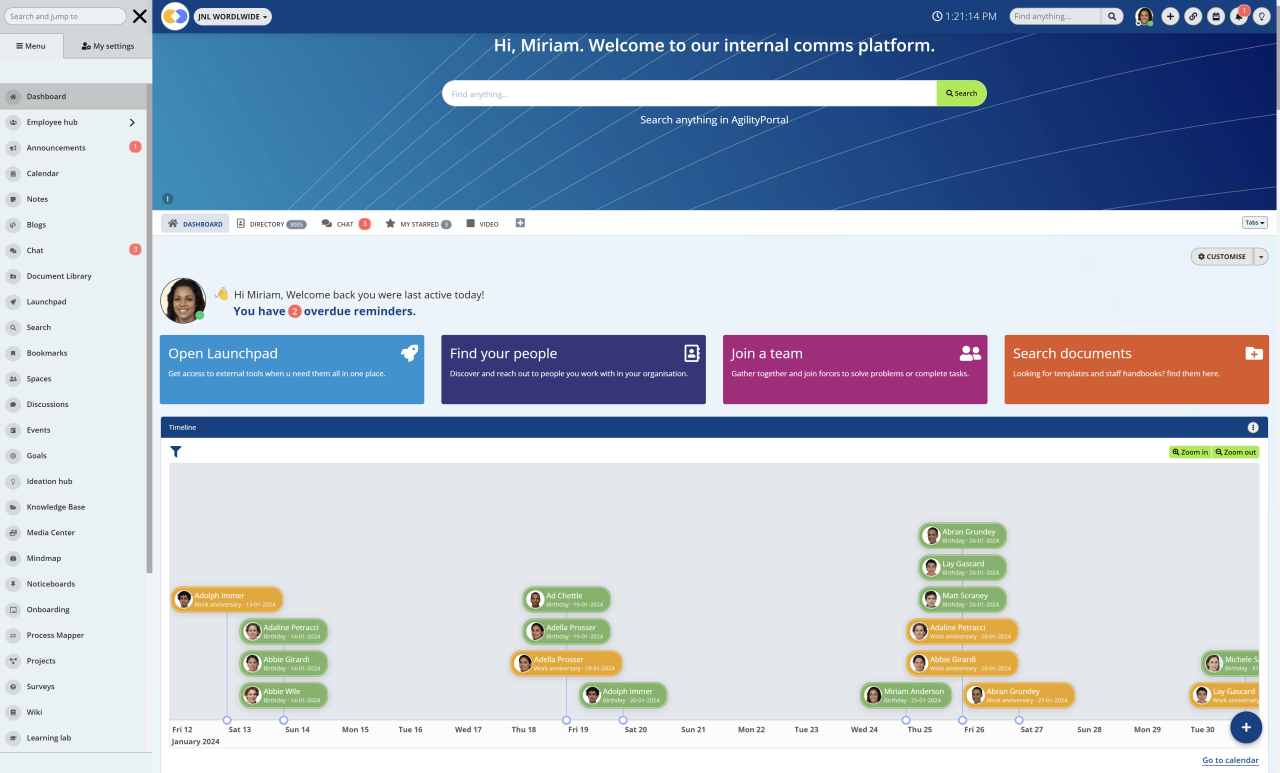Open the notifications bell in the top bar
Viewport: 1280px width, 773px height.
1239,16
